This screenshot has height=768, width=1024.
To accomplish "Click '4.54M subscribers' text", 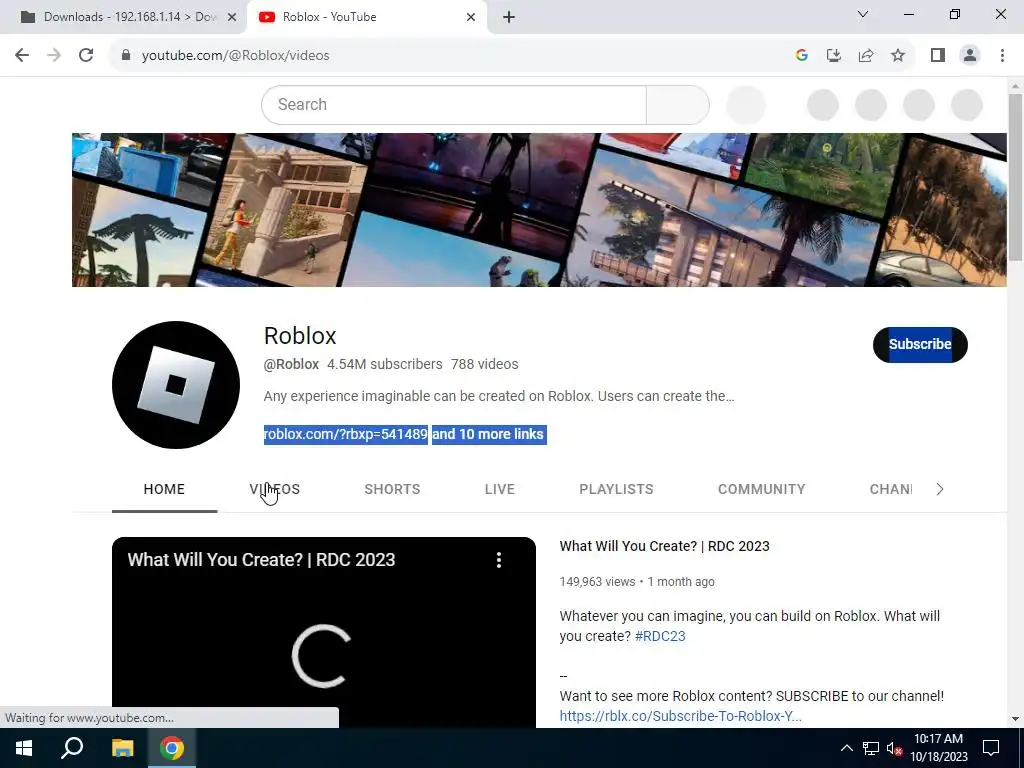I will click(385, 364).
